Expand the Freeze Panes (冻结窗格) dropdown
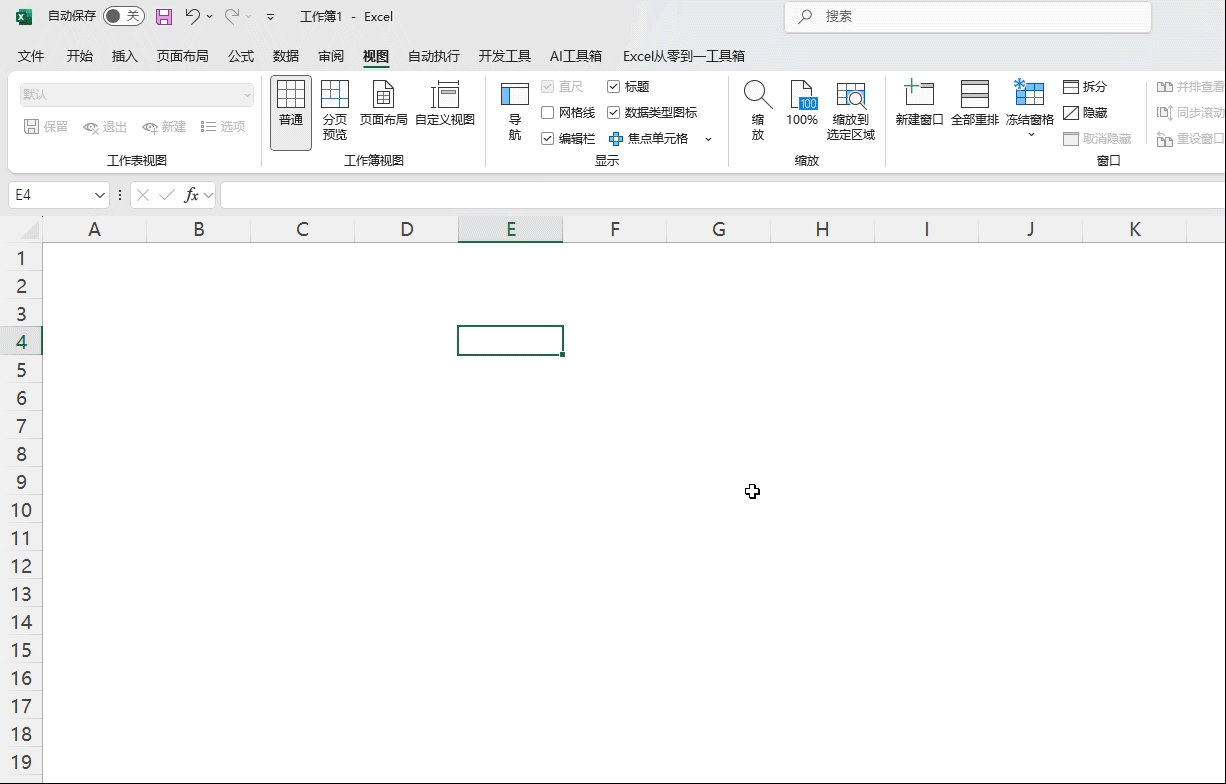 1030,134
